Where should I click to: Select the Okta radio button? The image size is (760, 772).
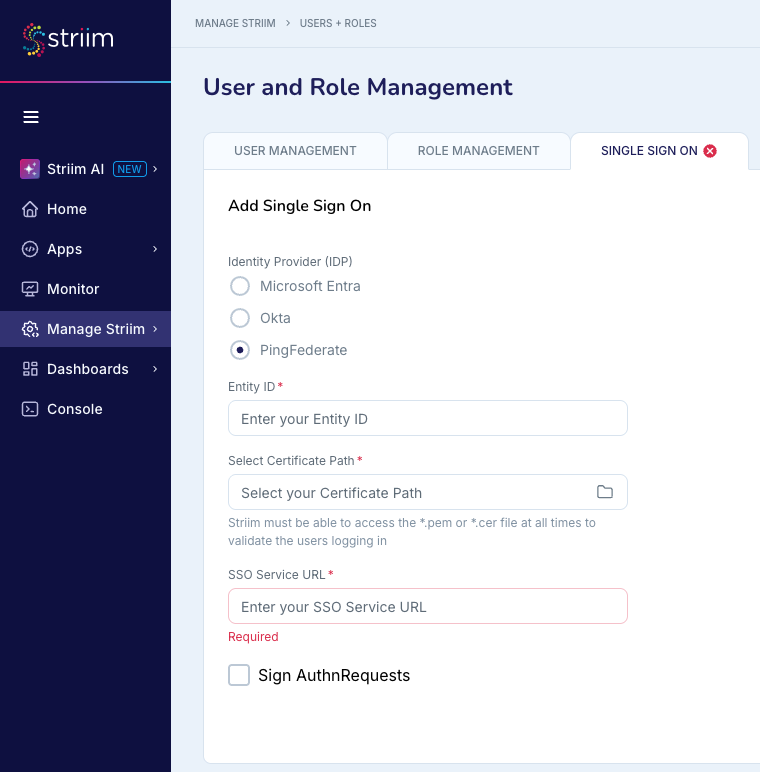[x=240, y=318]
